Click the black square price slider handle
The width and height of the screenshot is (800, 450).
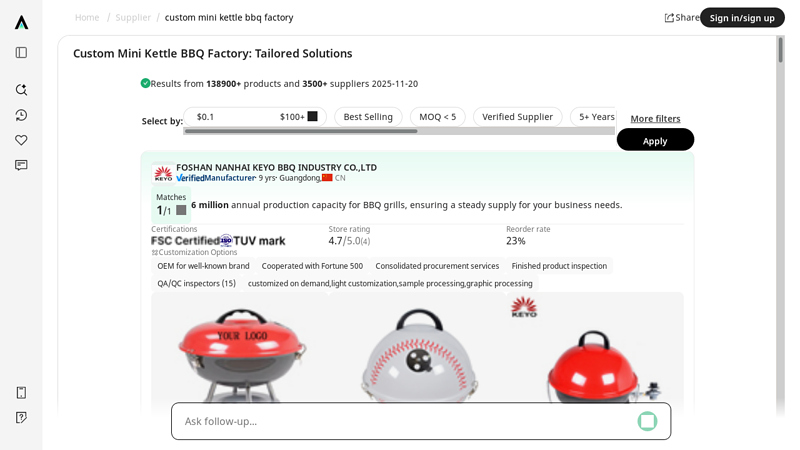[x=312, y=116]
